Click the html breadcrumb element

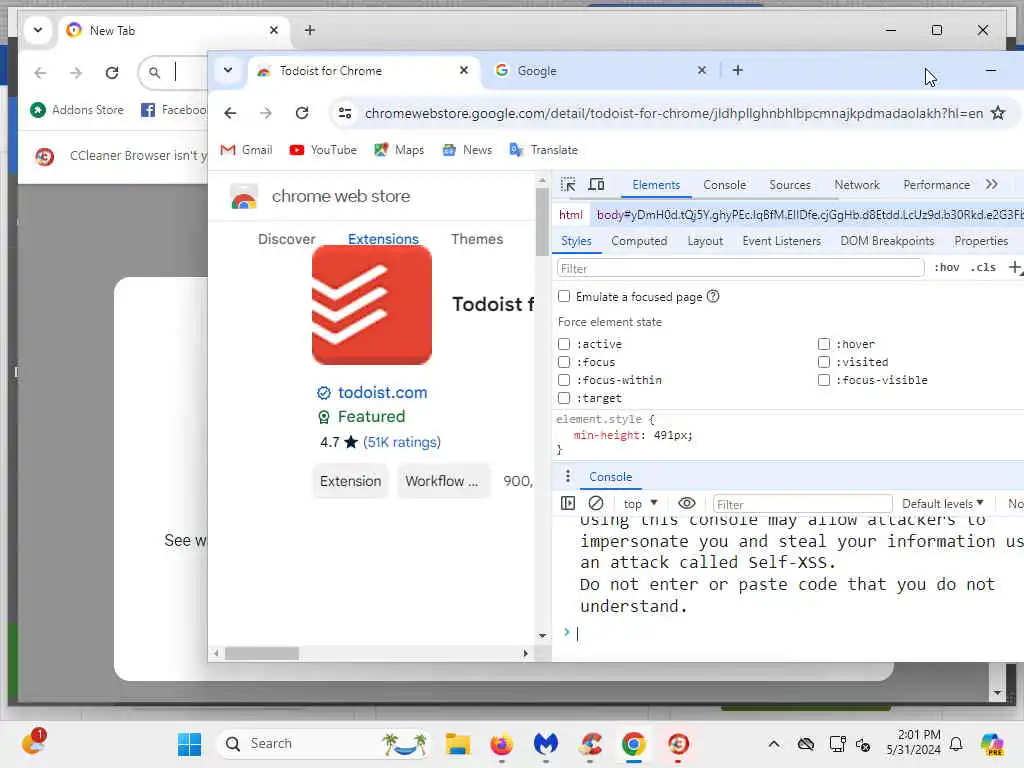tap(571, 215)
